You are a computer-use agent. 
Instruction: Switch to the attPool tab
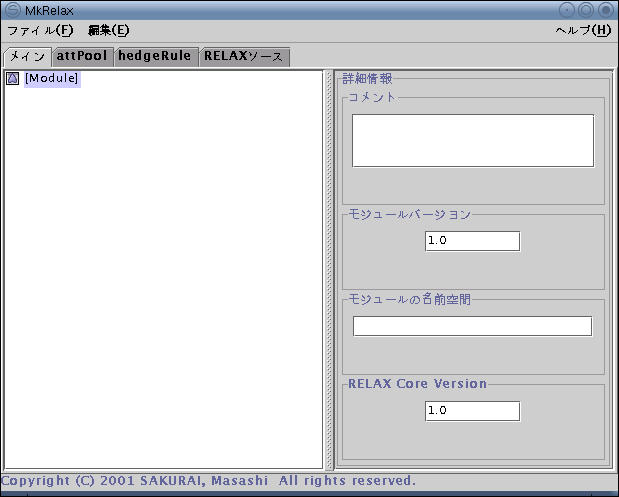click(82, 57)
